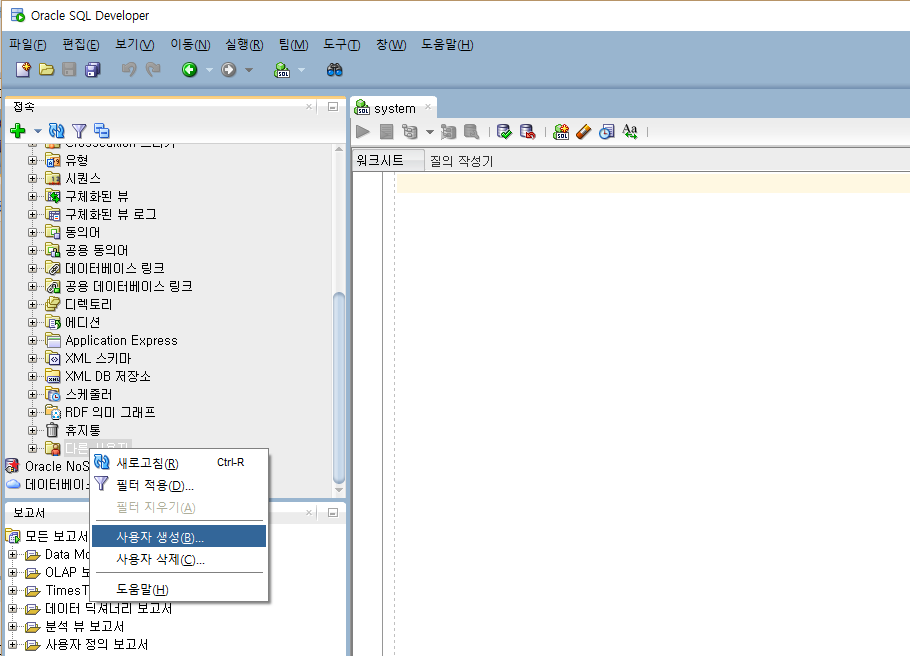Refresh connections with the refresh icon

pos(57,131)
